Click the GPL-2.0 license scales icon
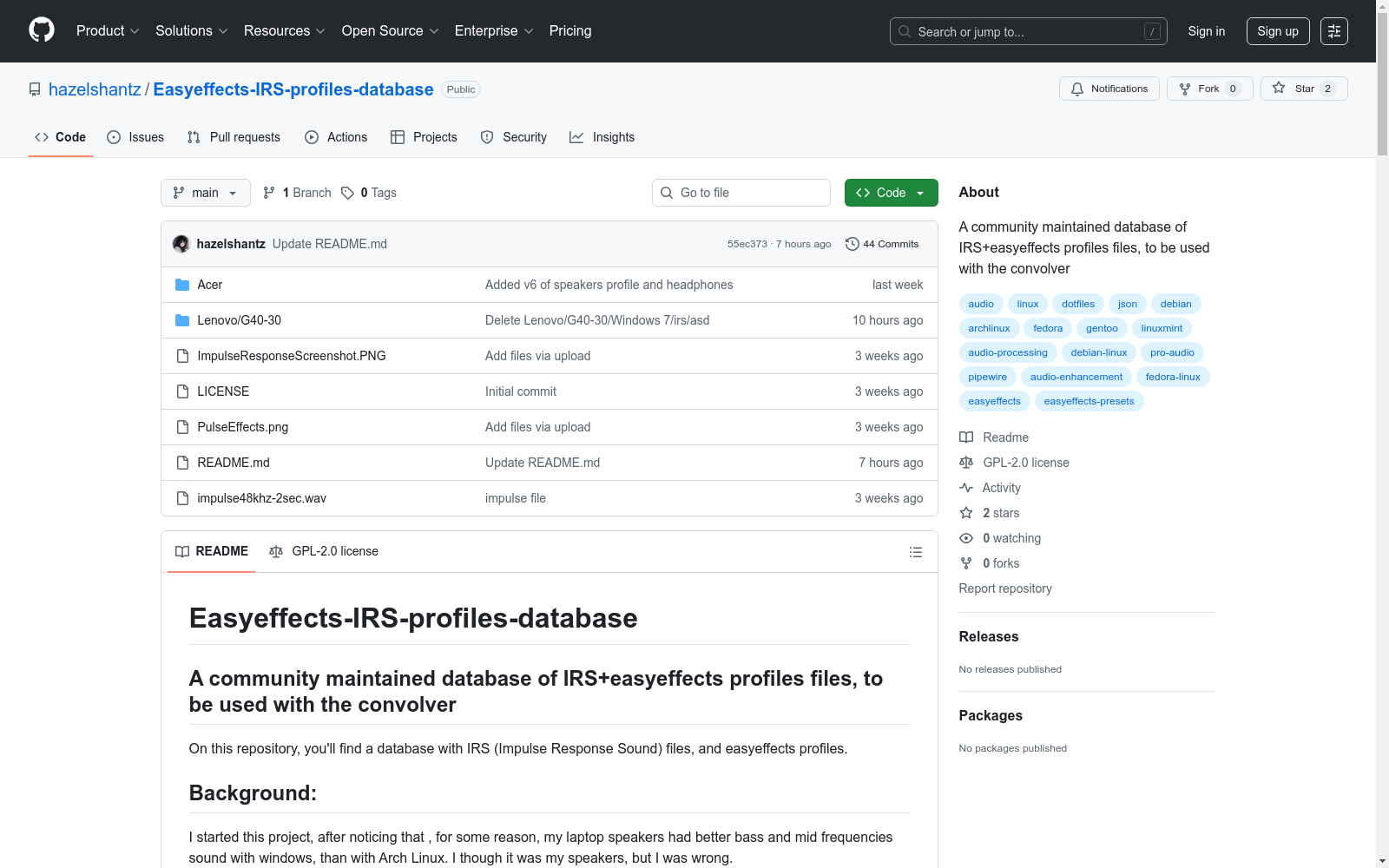The height and width of the screenshot is (868, 1389). [x=276, y=551]
